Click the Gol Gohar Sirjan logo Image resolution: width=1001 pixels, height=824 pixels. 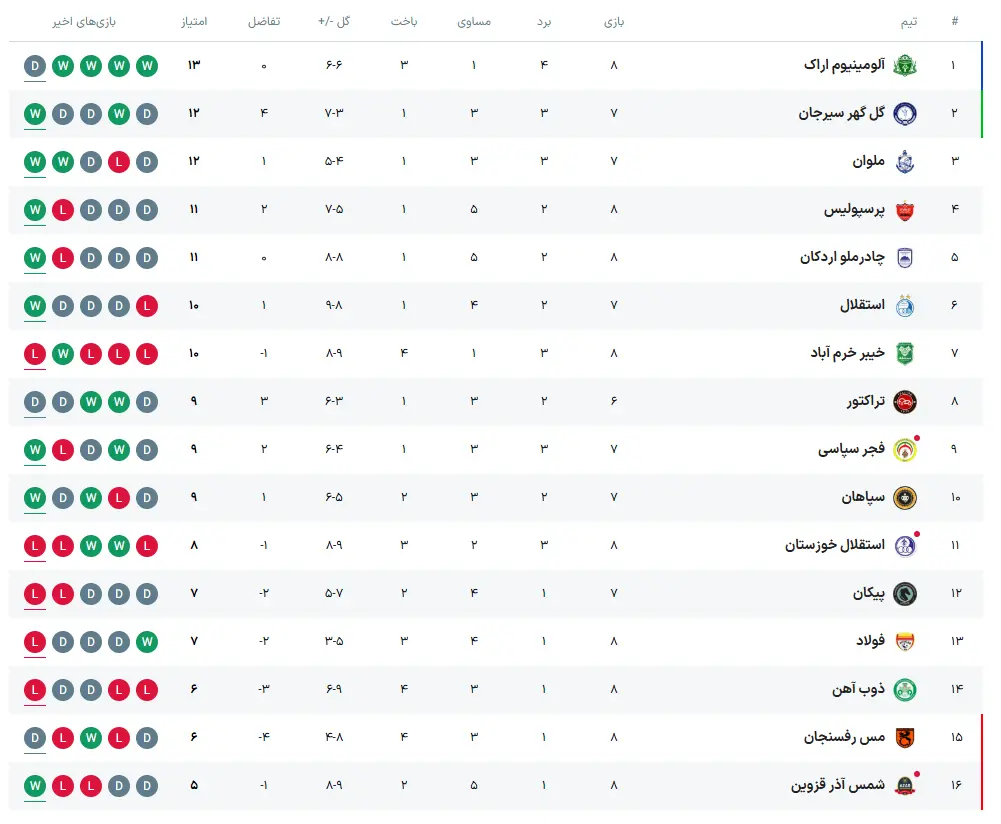[x=904, y=113]
